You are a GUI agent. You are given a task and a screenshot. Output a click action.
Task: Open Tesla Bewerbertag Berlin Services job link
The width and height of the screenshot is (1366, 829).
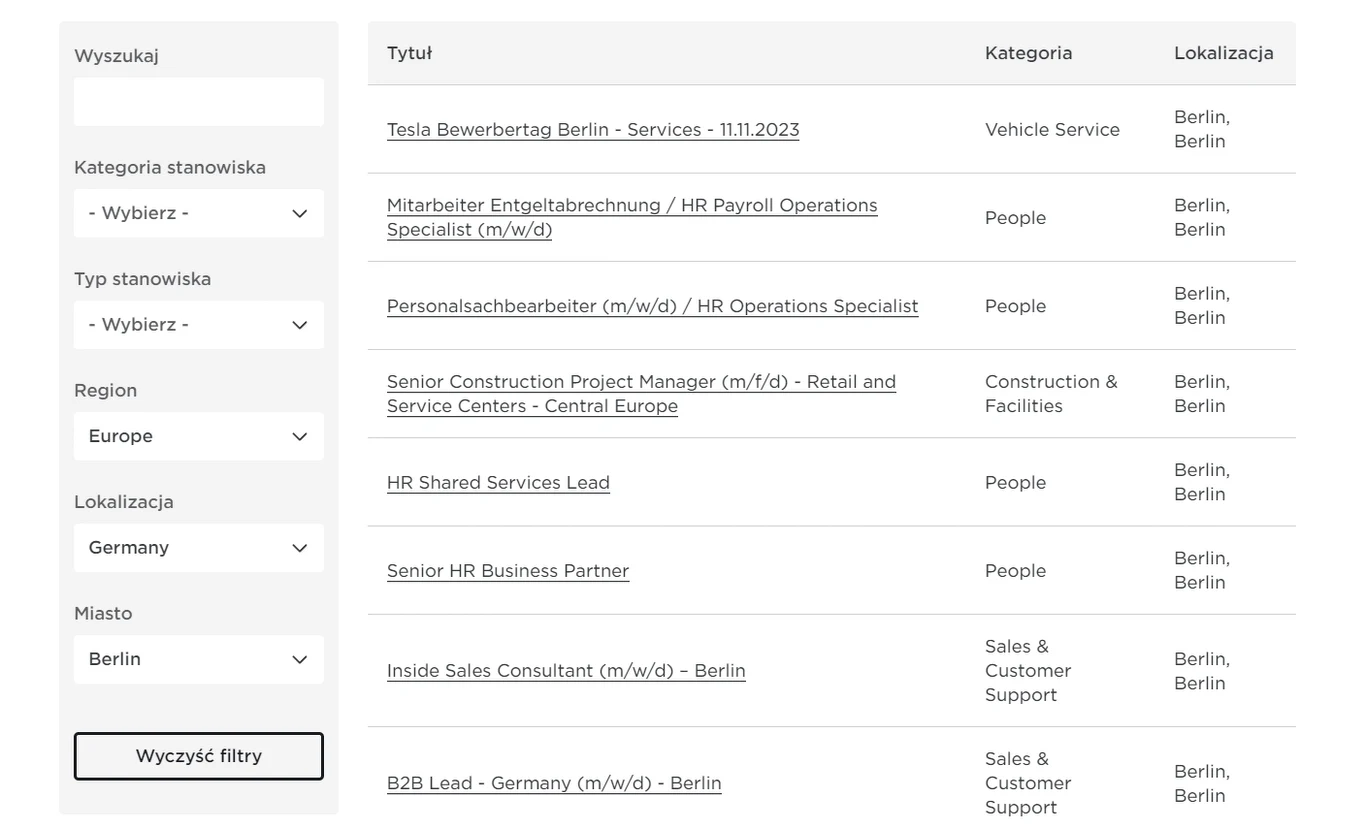click(592, 129)
